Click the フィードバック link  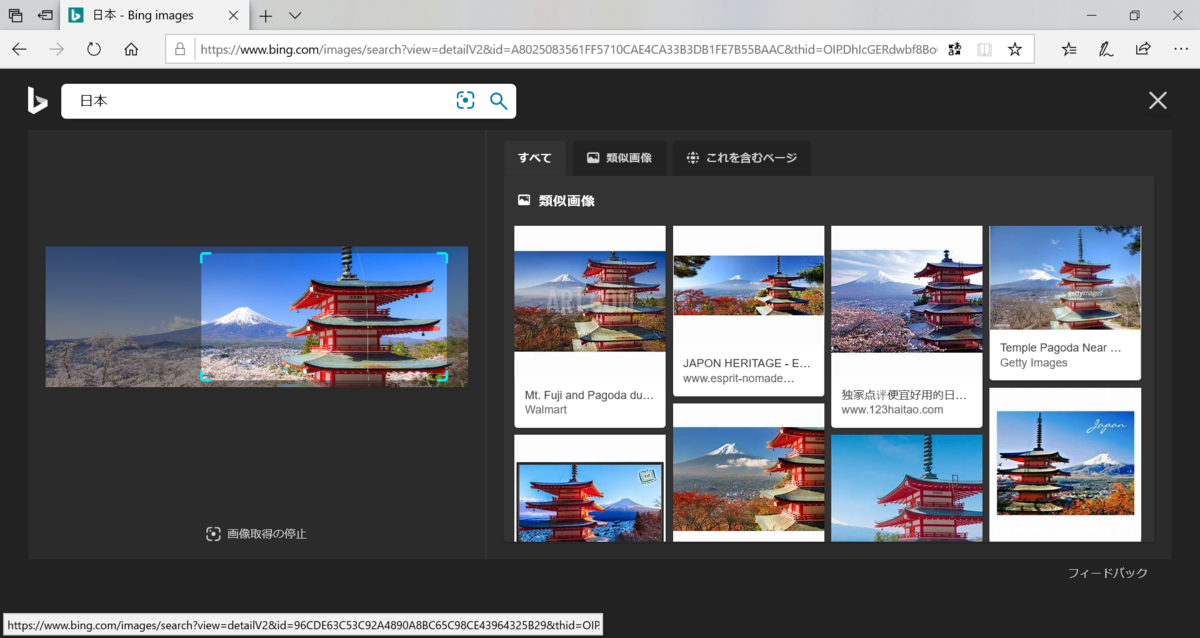click(x=1108, y=573)
